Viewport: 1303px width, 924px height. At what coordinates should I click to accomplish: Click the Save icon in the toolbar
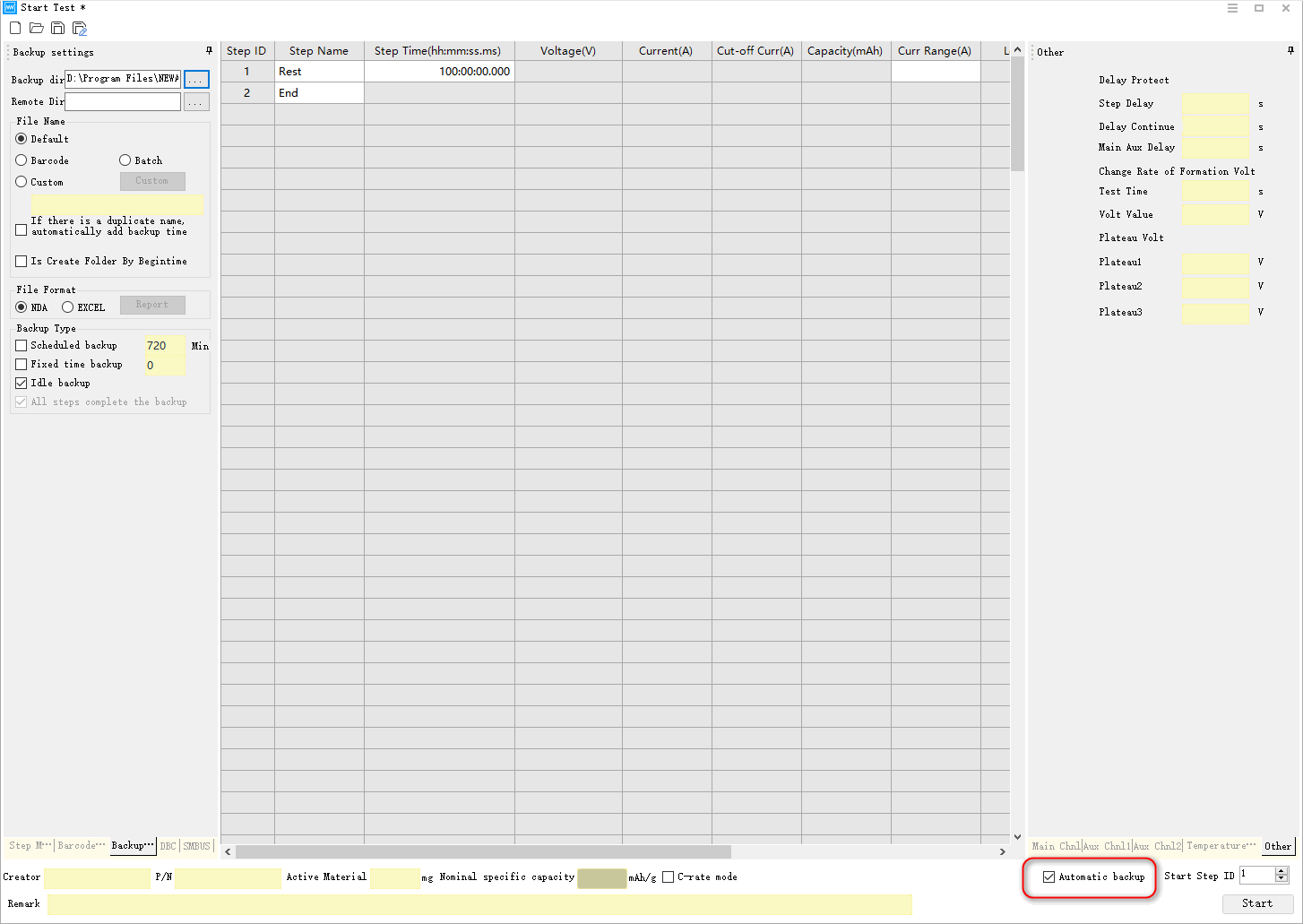[57, 28]
